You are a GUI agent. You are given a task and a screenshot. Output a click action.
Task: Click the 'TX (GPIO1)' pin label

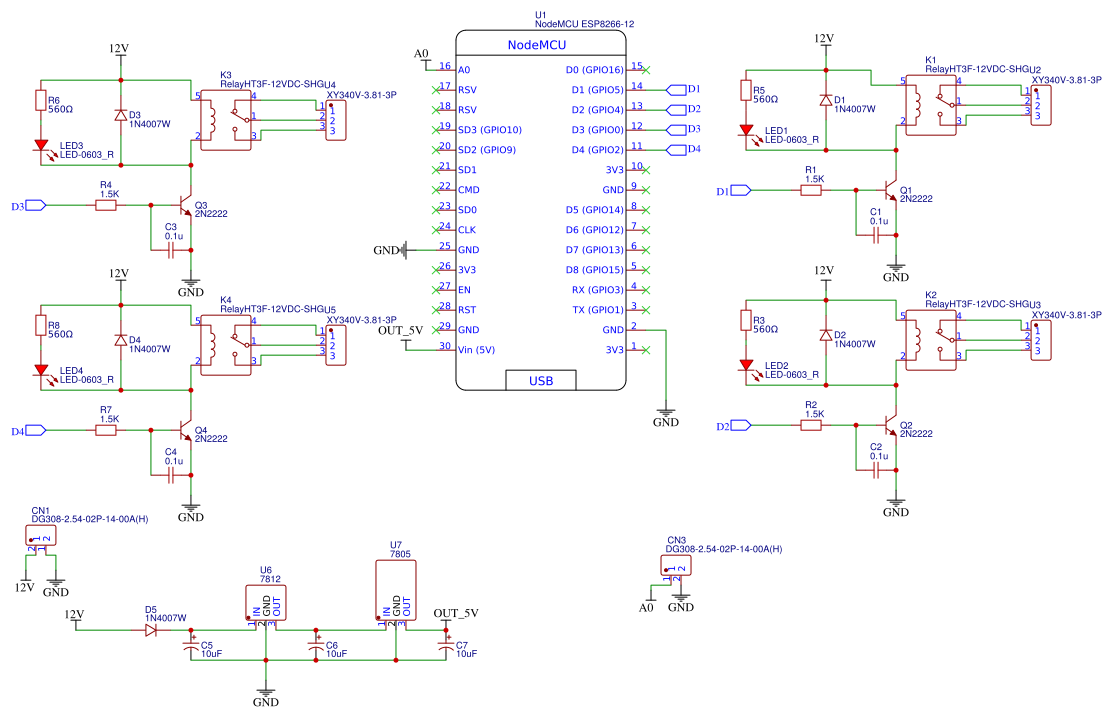(x=598, y=310)
